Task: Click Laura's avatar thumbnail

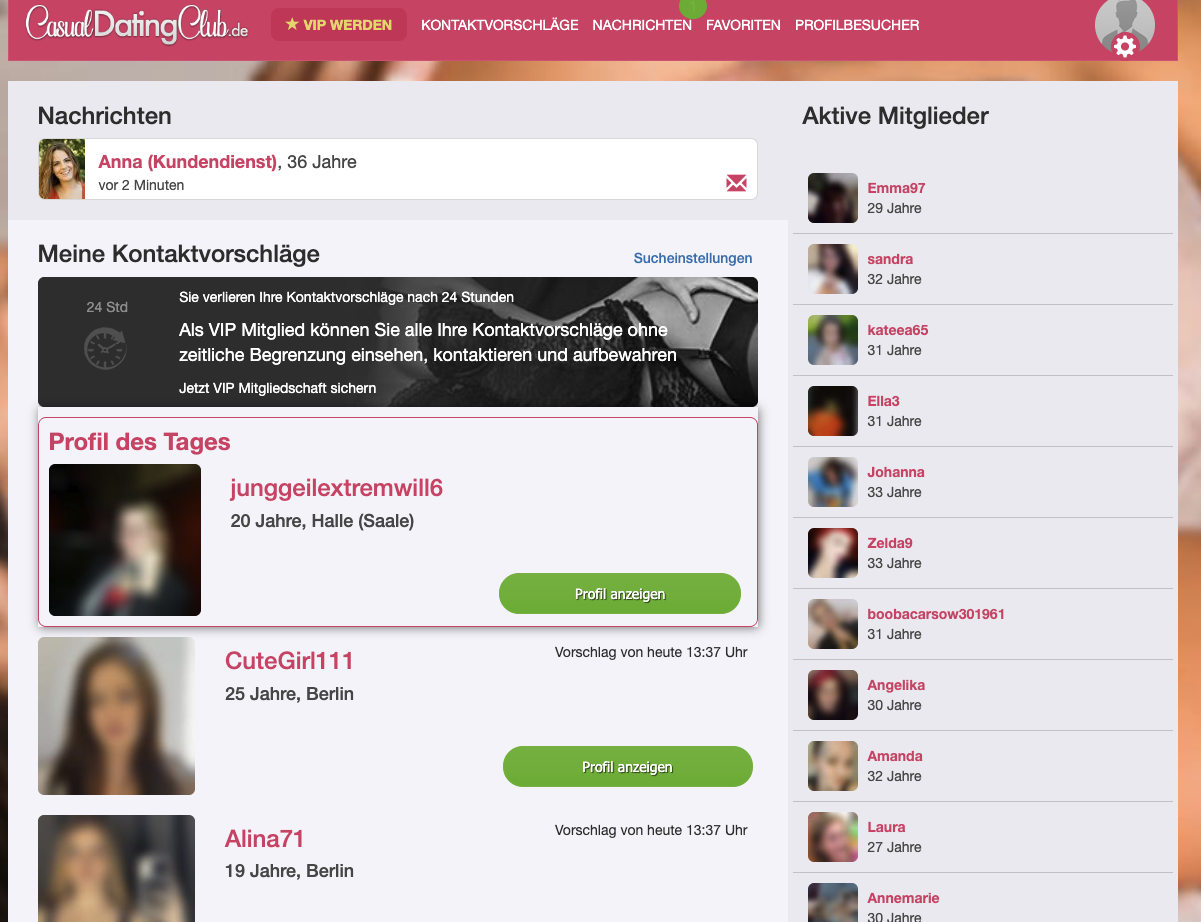Action: point(833,837)
